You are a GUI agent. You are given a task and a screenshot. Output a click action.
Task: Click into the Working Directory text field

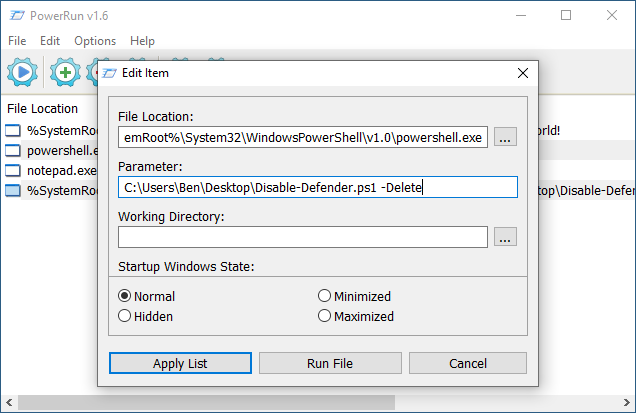[x=302, y=237]
